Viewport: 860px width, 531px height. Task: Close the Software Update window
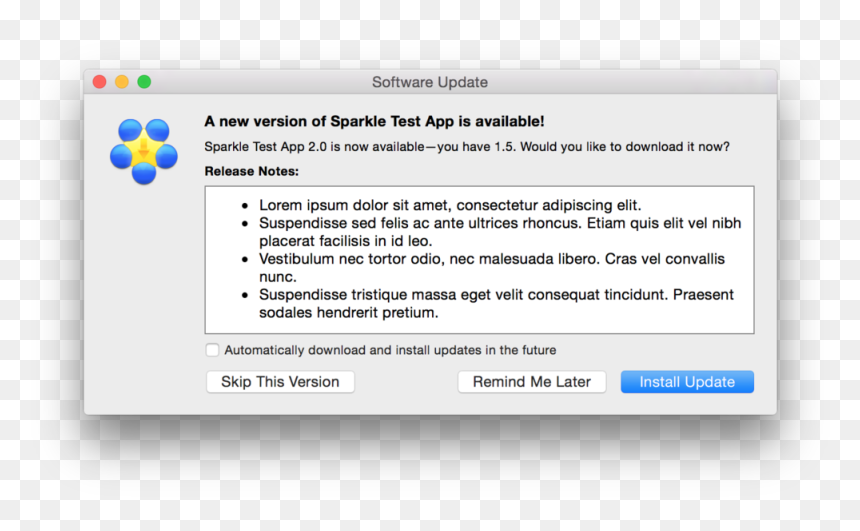click(x=100, y=82)
